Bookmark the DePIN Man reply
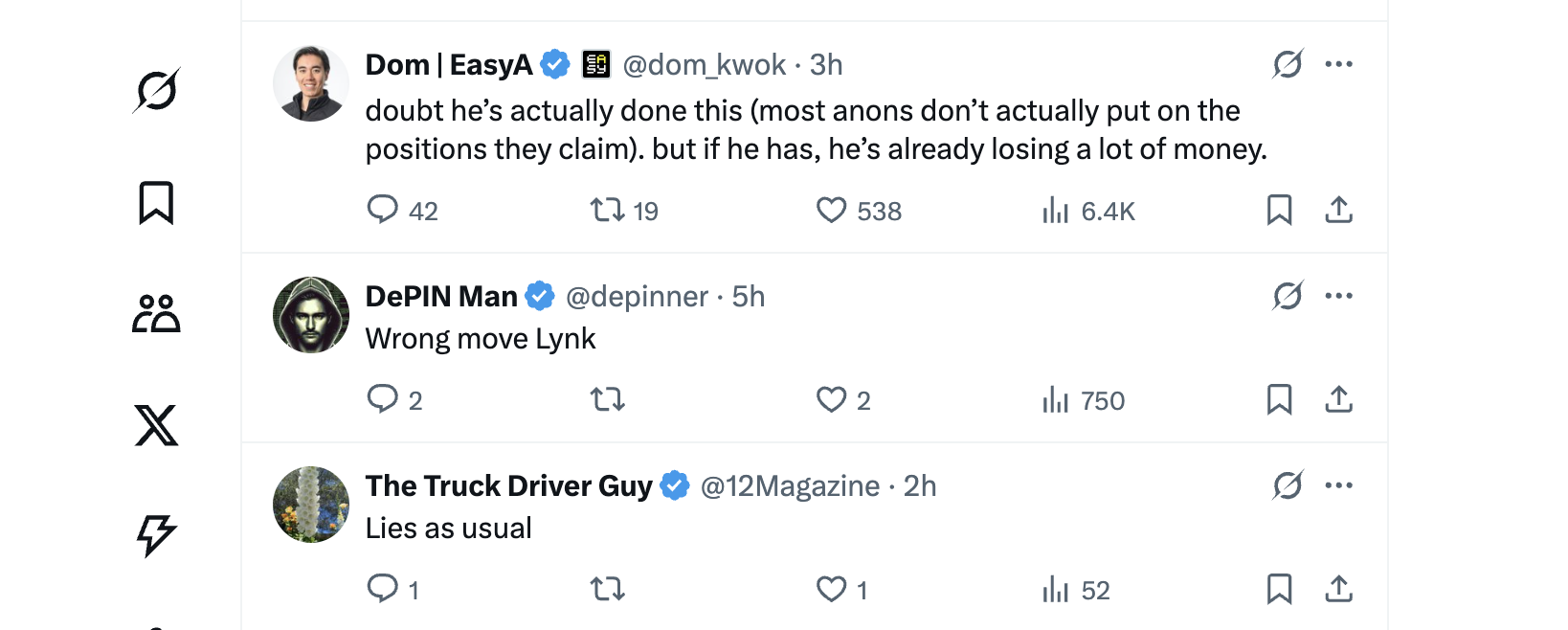 click(x=1279, y=399)
